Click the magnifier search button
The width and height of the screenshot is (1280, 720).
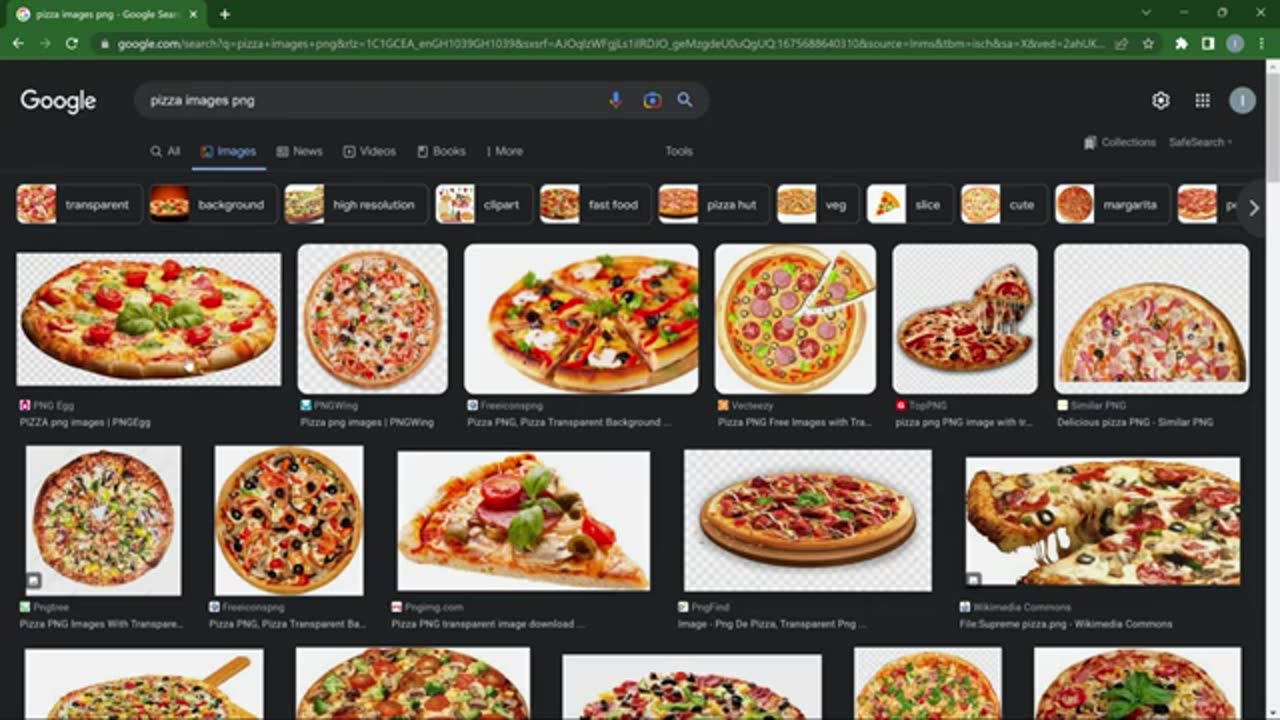pos(685,100)
